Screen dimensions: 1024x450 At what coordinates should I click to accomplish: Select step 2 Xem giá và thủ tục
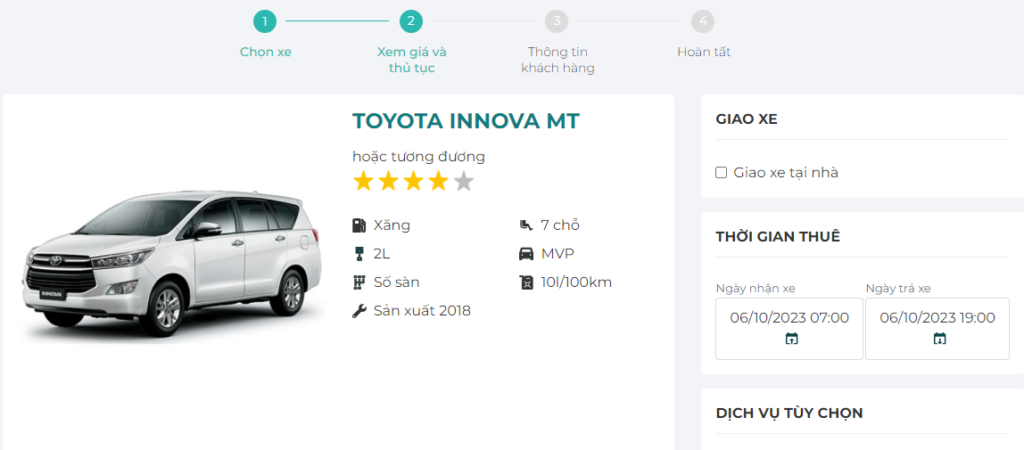pos(411,21)
